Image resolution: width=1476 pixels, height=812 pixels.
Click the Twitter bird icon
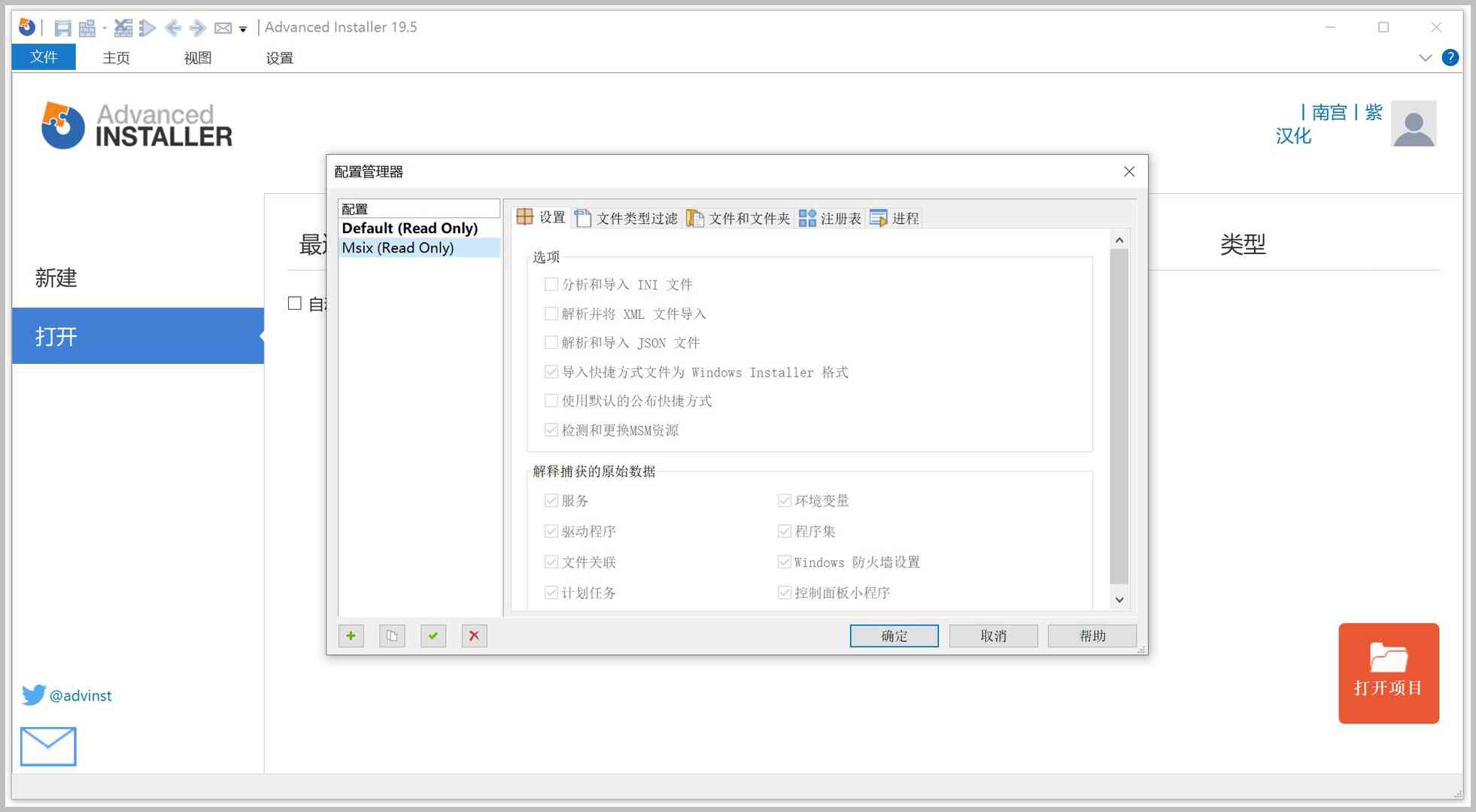pyautogui.click(x=33, y=695)
